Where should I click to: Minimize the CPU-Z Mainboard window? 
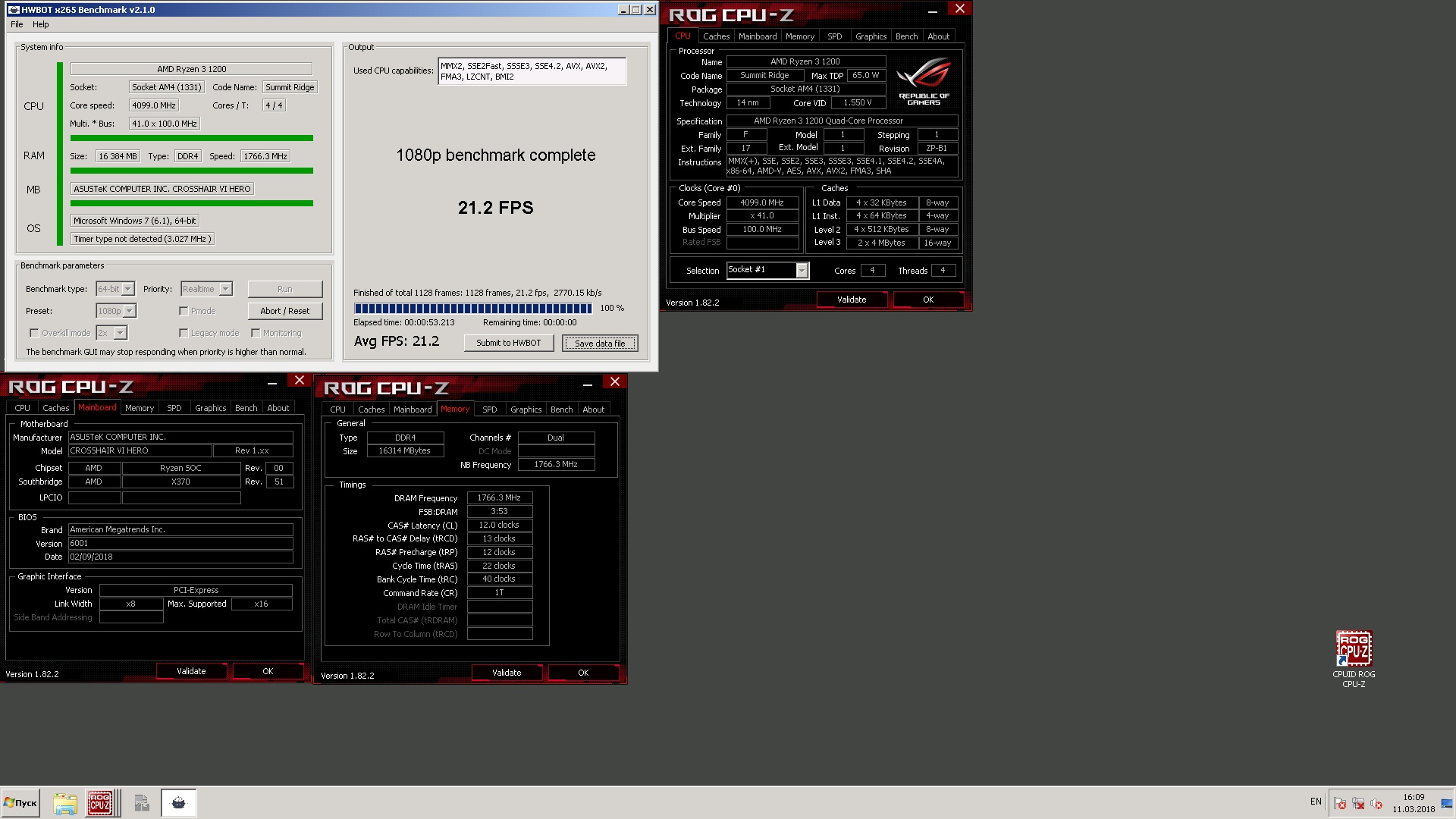tap(271, 382)
